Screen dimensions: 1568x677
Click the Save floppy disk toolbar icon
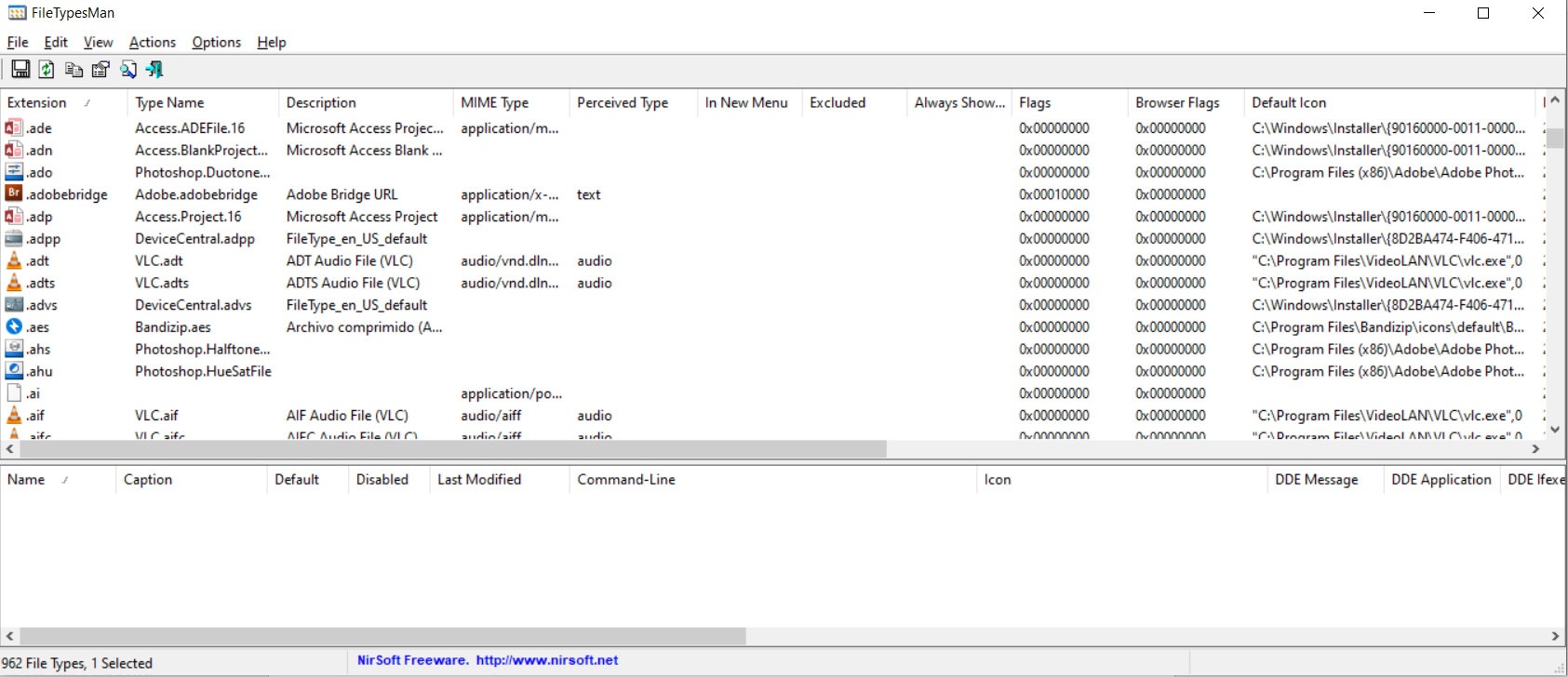(20, 69)
